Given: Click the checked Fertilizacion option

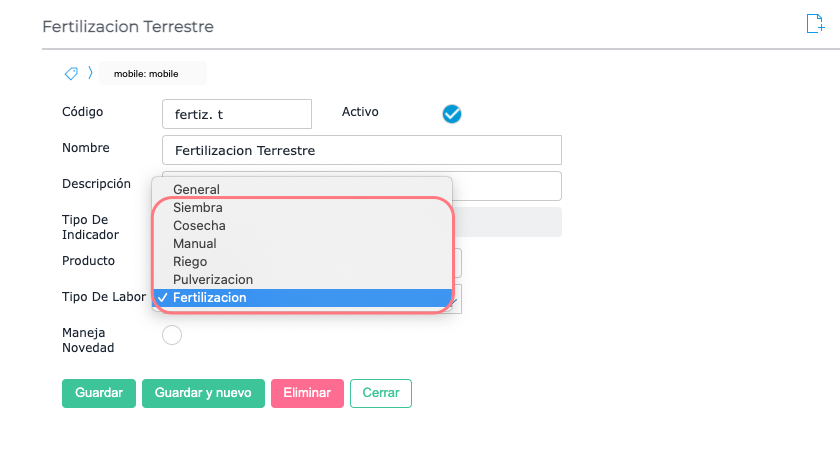Looking at the screenshot, I should [210, 298].
